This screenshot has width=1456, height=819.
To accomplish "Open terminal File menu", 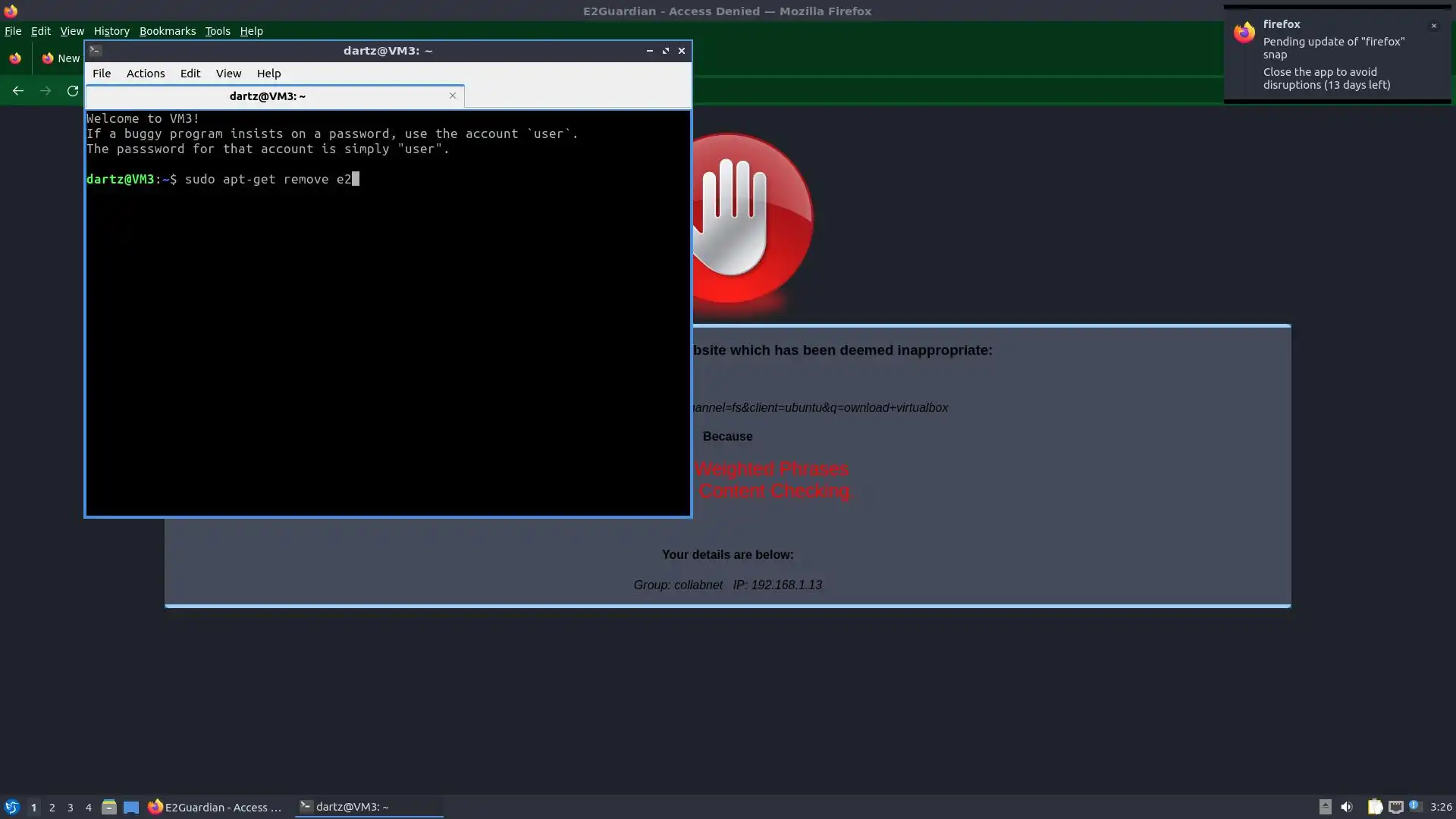I will coord(101,74).
